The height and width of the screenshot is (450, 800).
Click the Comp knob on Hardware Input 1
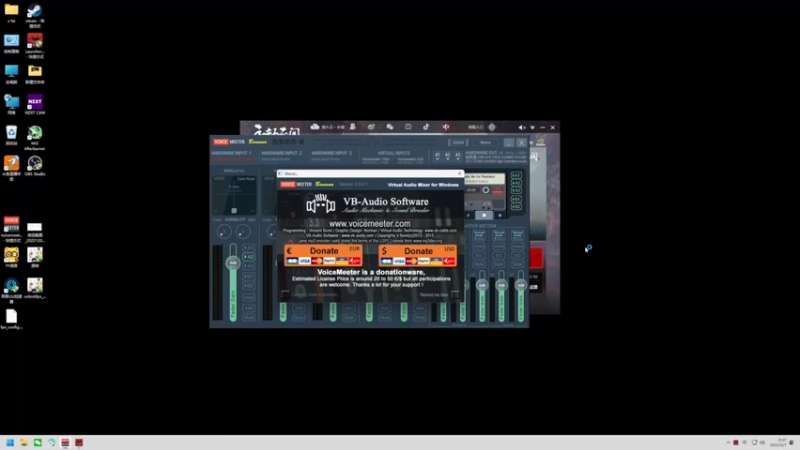tap(224, 232)
